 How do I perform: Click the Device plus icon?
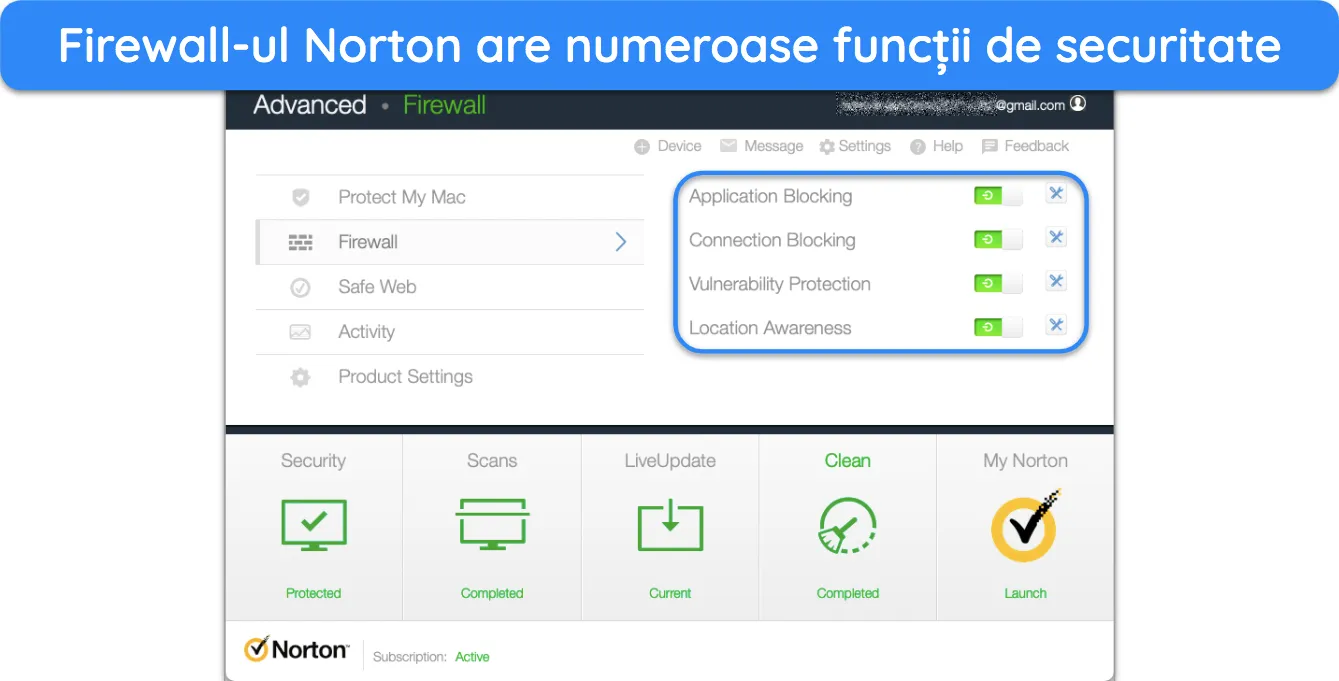click(642, 147)
